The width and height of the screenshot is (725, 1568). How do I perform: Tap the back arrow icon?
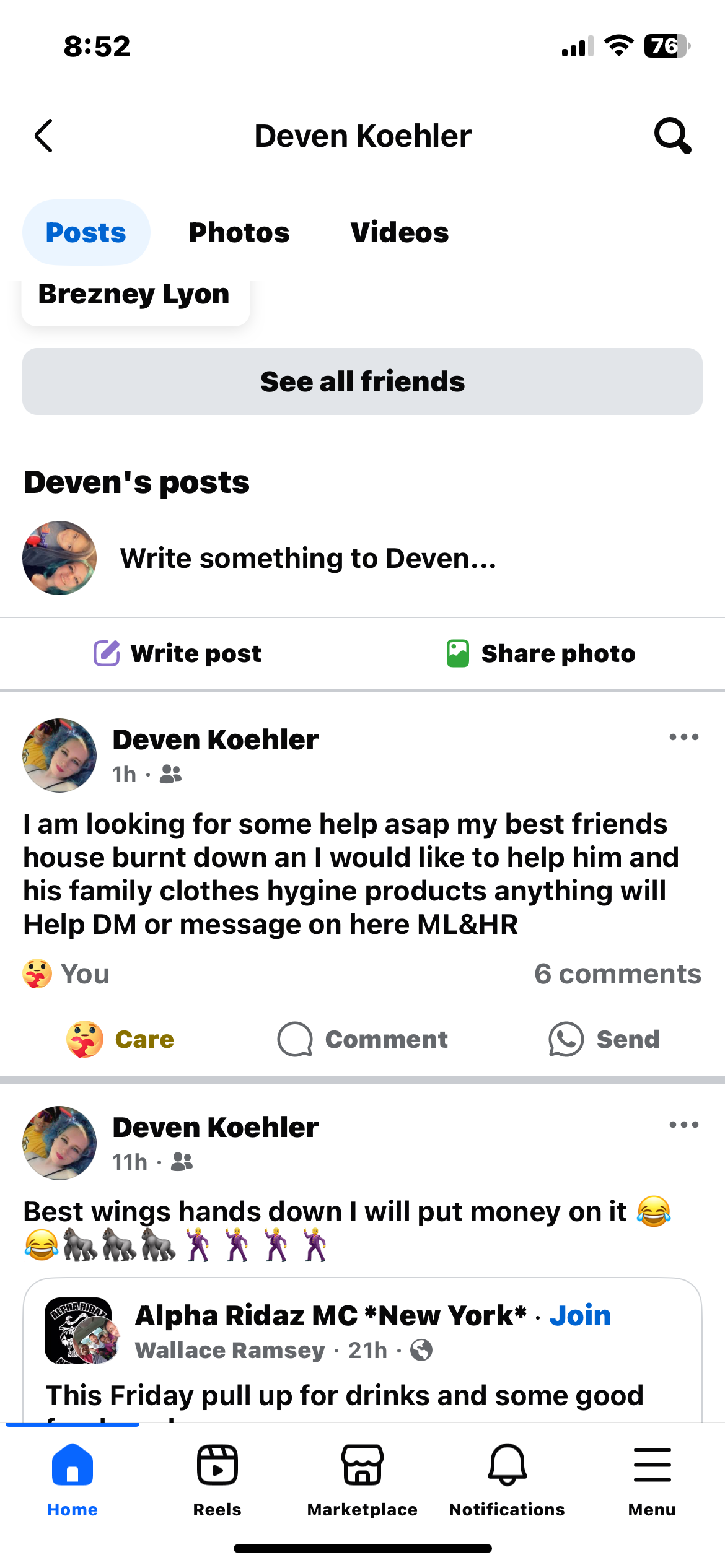[43, 136]
